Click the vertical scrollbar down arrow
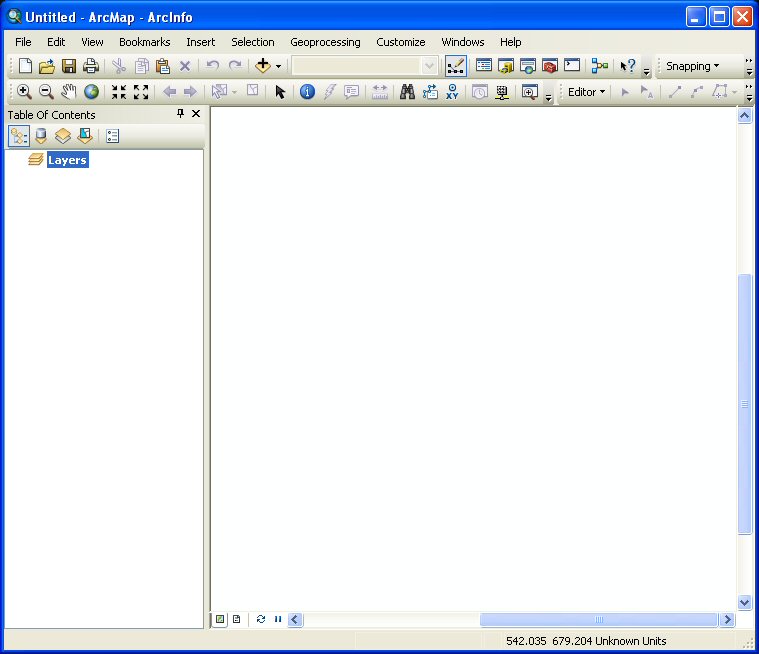This screenshot has width=759, height=654. (744, 603)
